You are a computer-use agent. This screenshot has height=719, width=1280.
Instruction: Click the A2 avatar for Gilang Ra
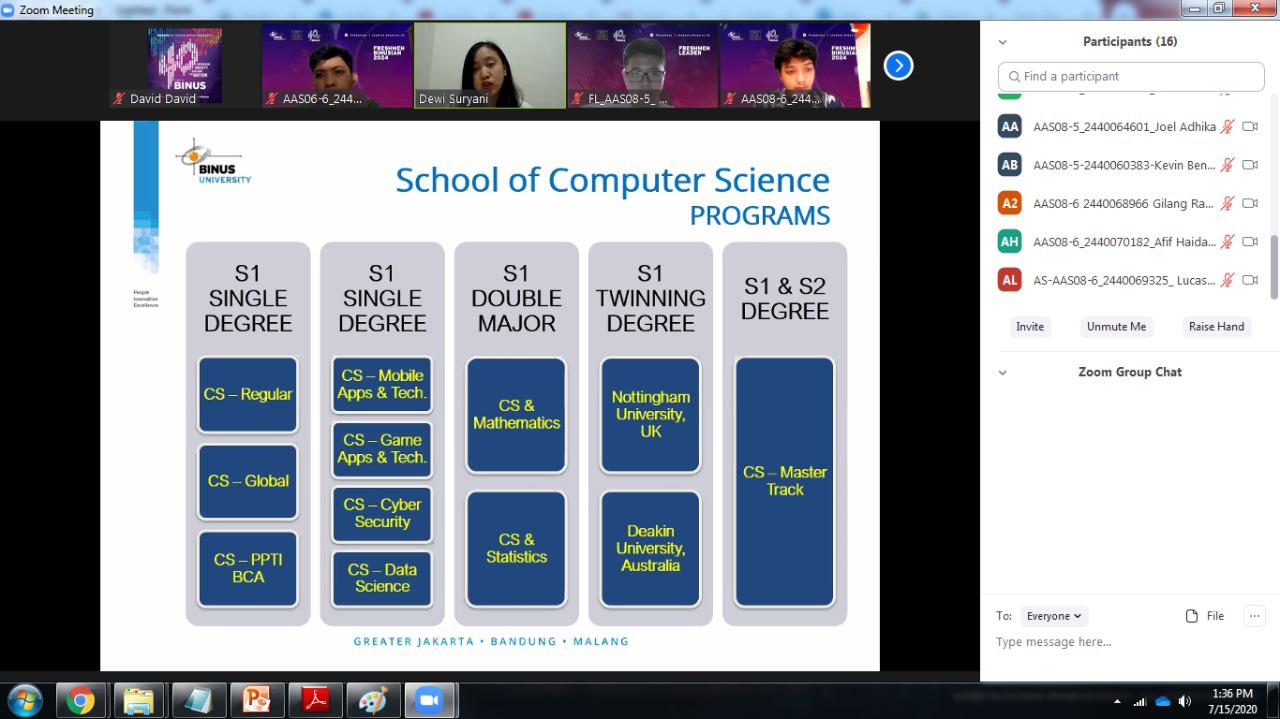pos(1010,203)
